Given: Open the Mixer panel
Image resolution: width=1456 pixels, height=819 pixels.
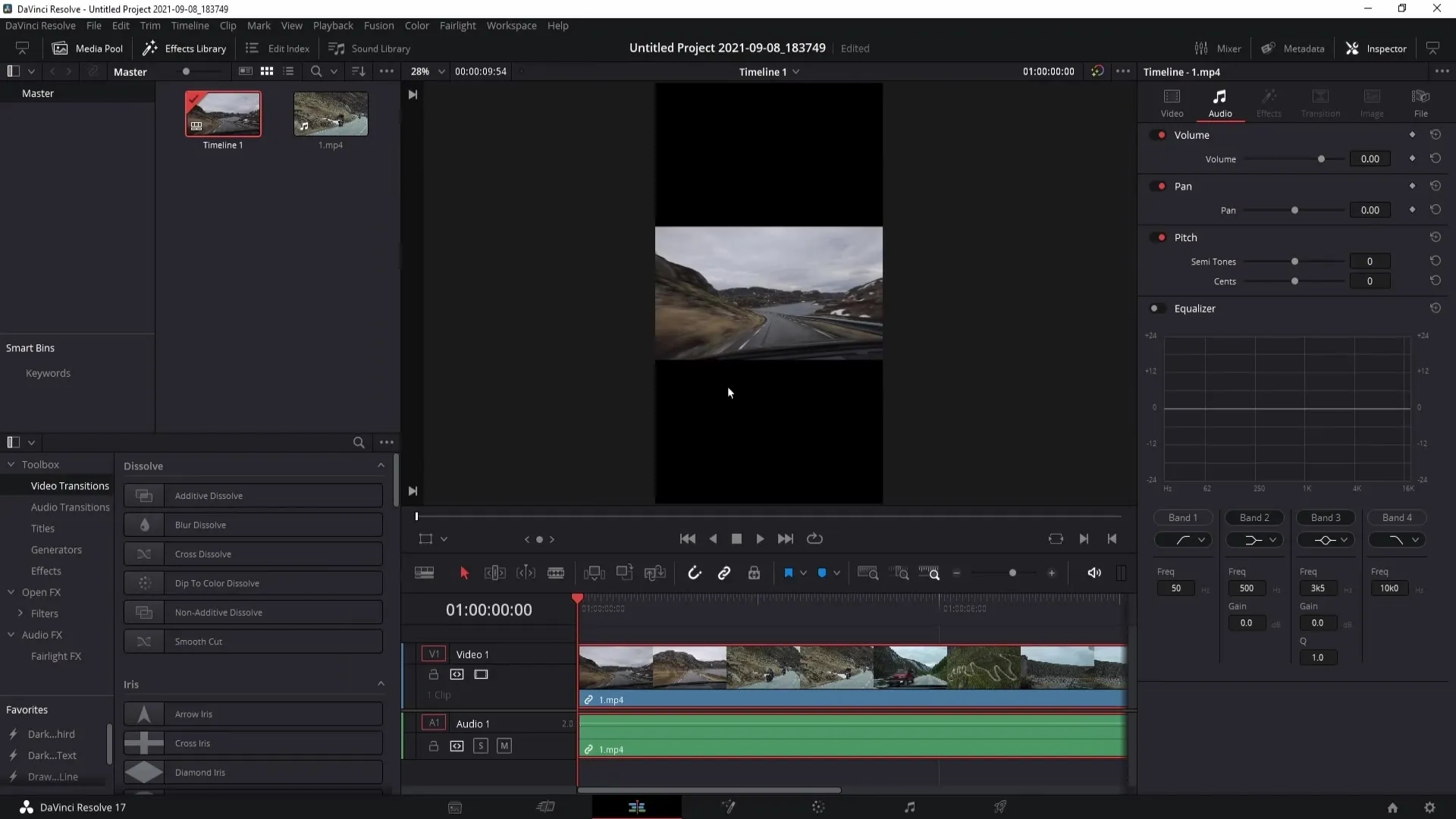Looking at the screenshot, I should [1218, 49].
